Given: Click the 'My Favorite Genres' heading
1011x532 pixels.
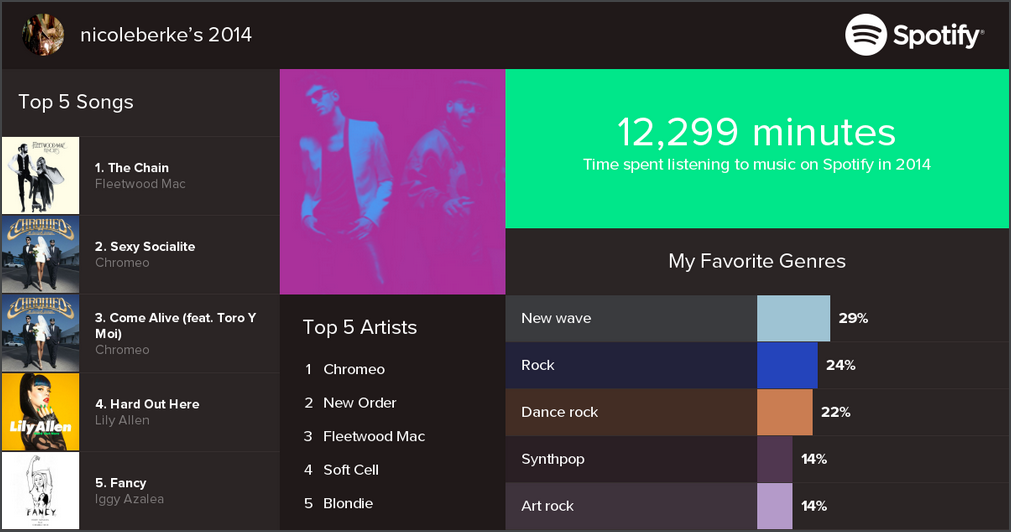Looking at the screenshot, I should point(757,261).
